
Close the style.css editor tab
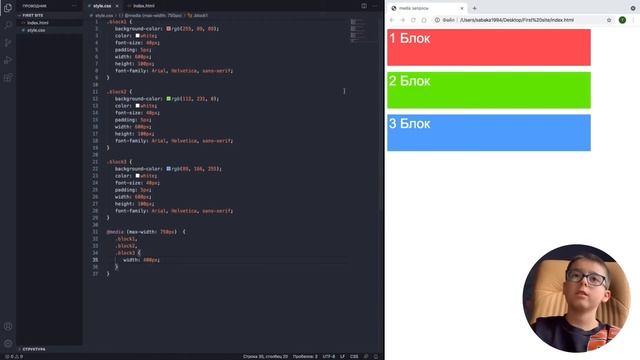click(x=117, y=6)
